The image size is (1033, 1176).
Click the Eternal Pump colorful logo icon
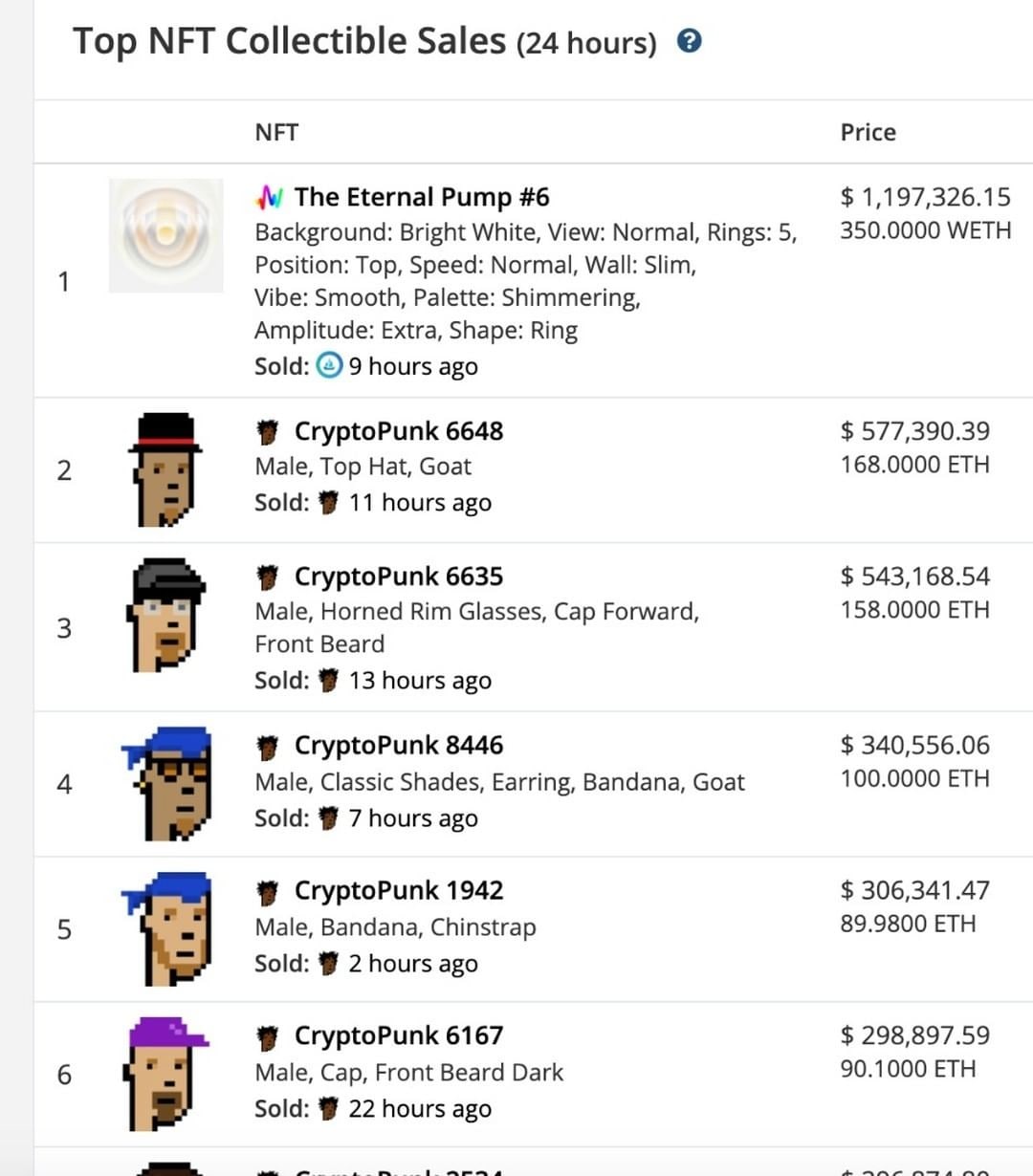tap(270, 197)
